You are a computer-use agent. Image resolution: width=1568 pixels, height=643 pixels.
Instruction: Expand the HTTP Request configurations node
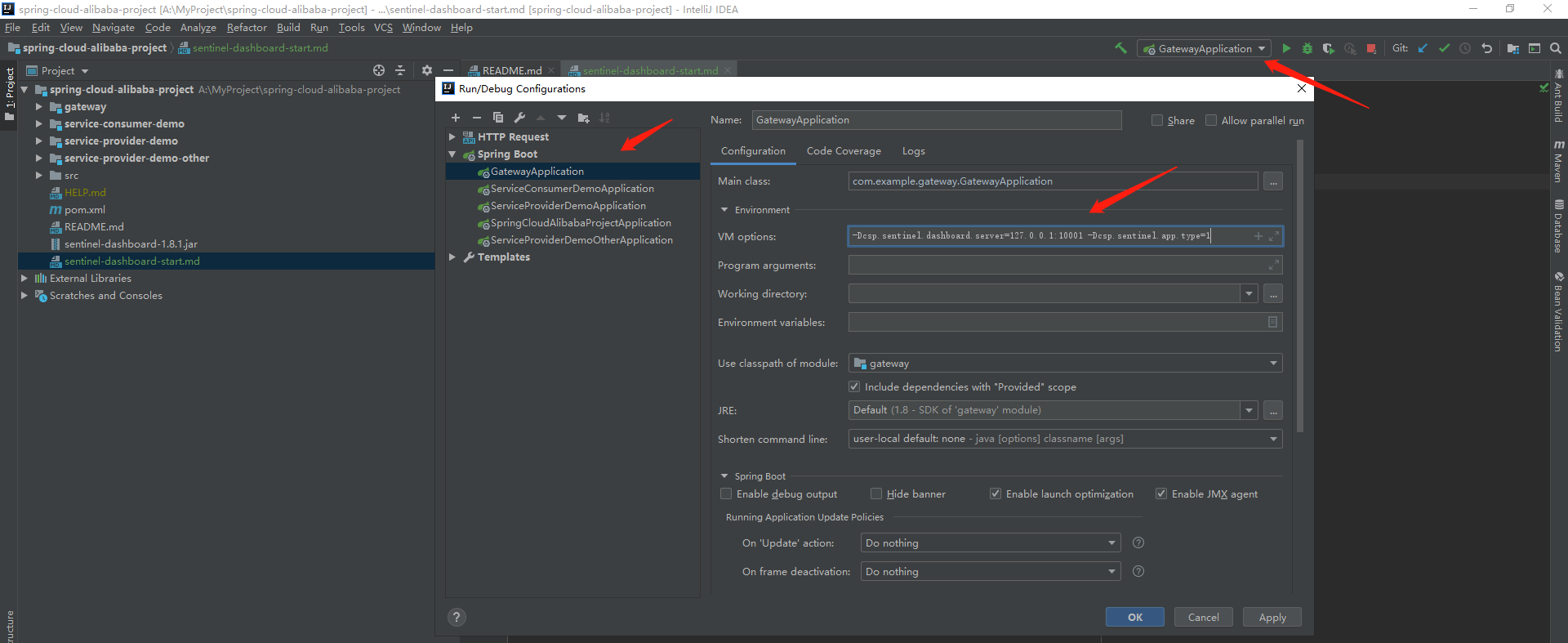(x=452, y=136)
